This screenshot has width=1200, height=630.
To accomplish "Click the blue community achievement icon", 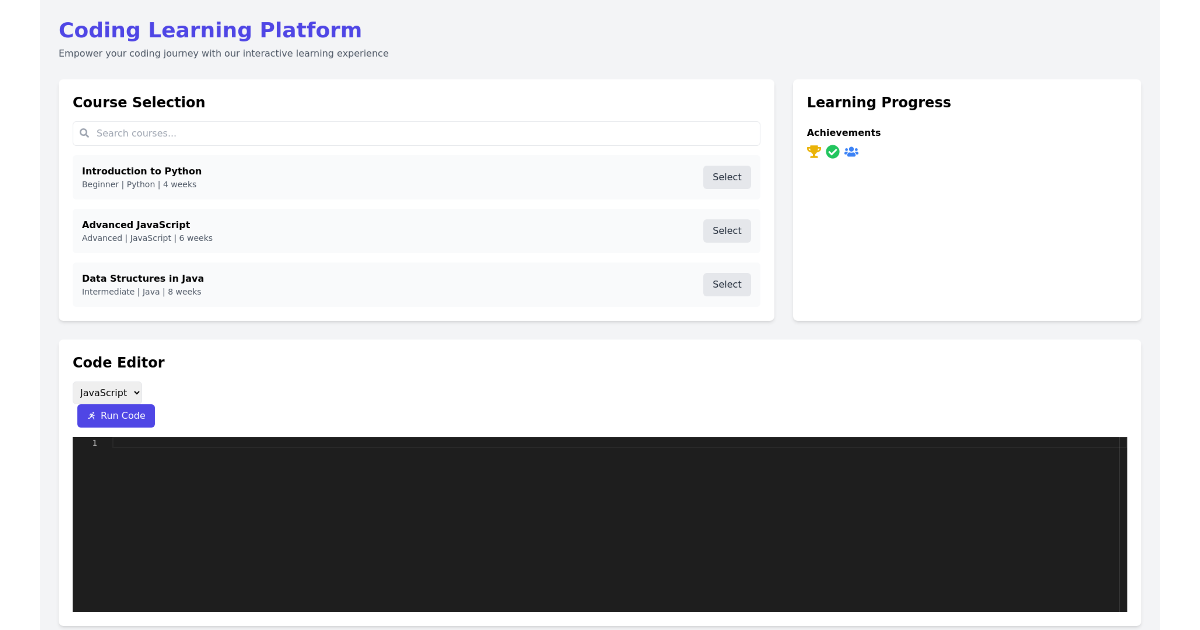I will [x=851, y=151].
